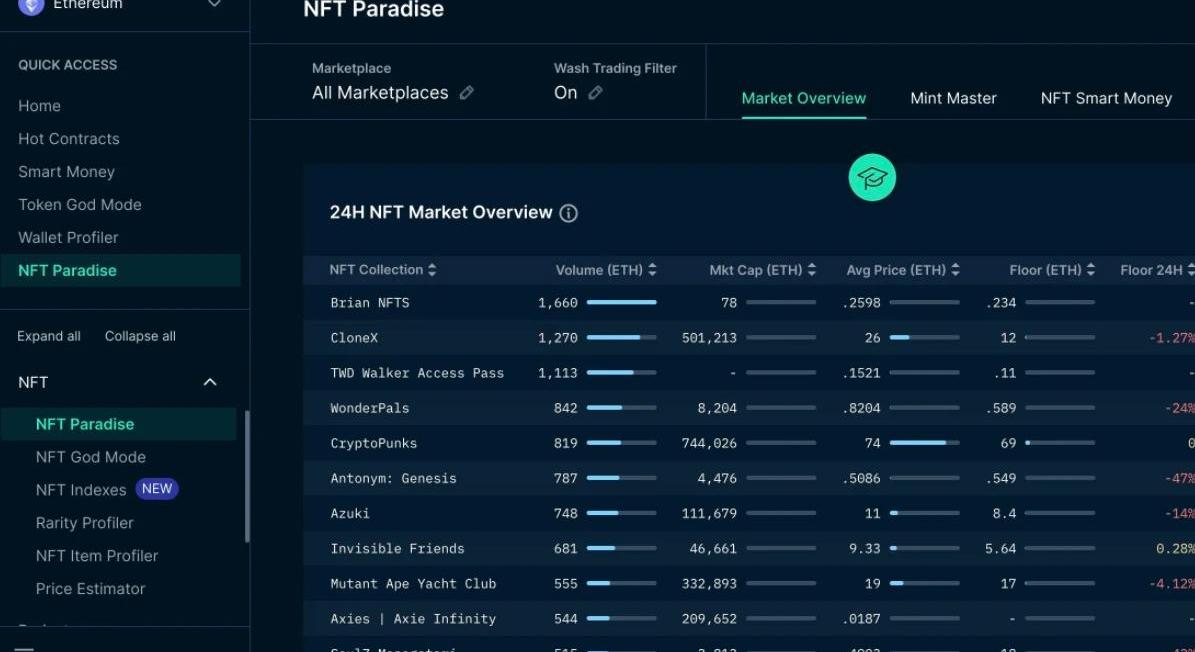Collapse the NFT section chevron

tap(210, 382)
